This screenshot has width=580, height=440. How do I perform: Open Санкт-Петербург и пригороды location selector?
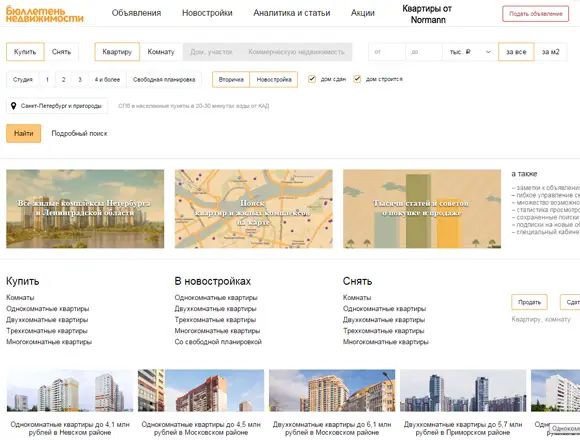57,106
